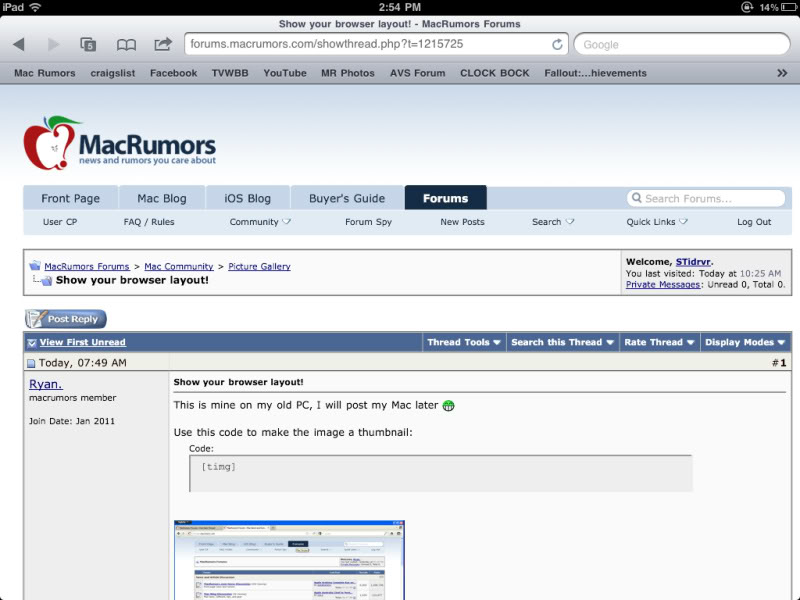Follow Picture Gallery breadcrumb link
Image resolution: width=800 pixels, height=600 pixels.
[x=259, y=266]
